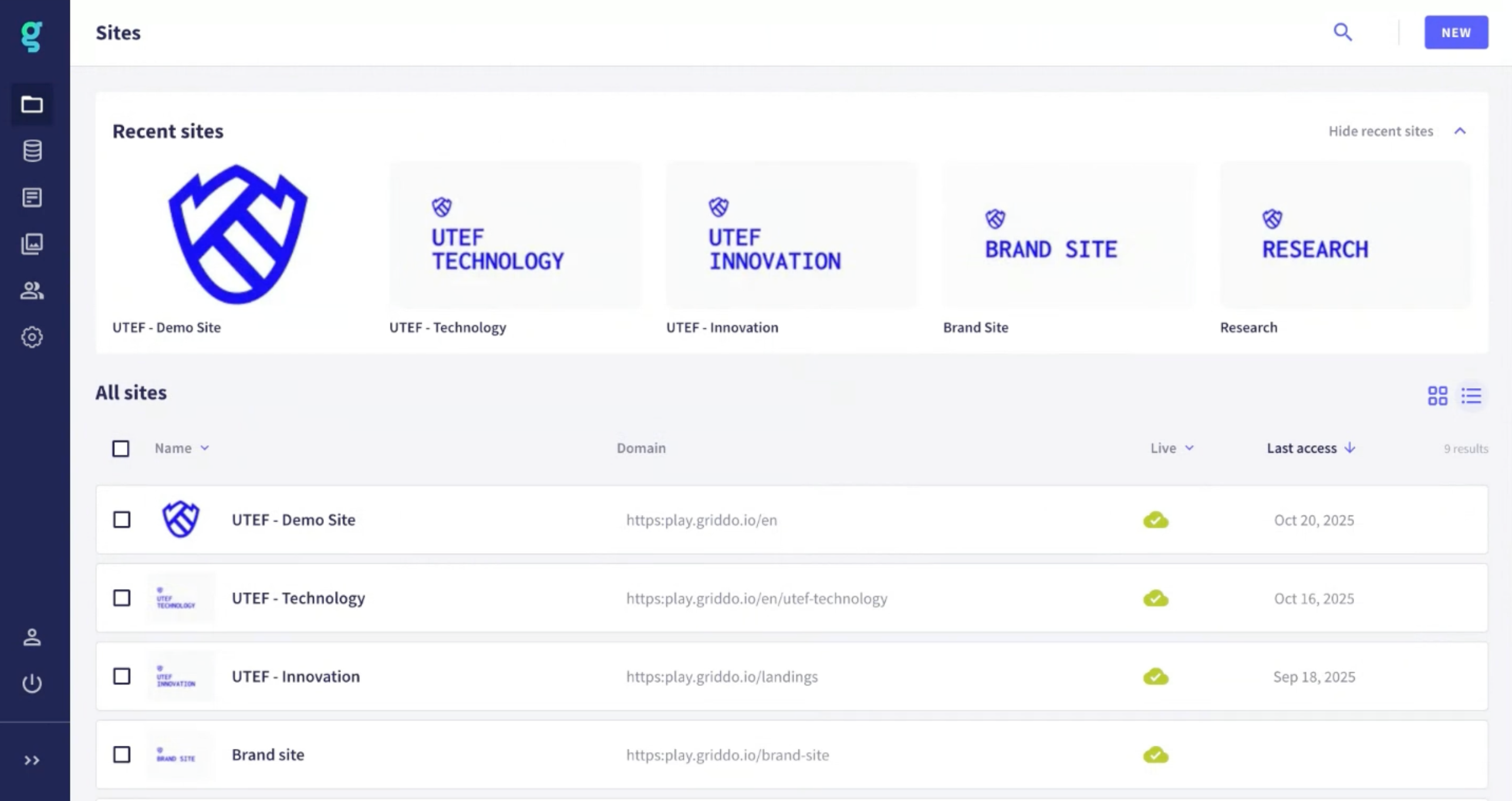Open the media library icon in sidebar
This screenshot has width=1512, height=801.
[32, 244]
